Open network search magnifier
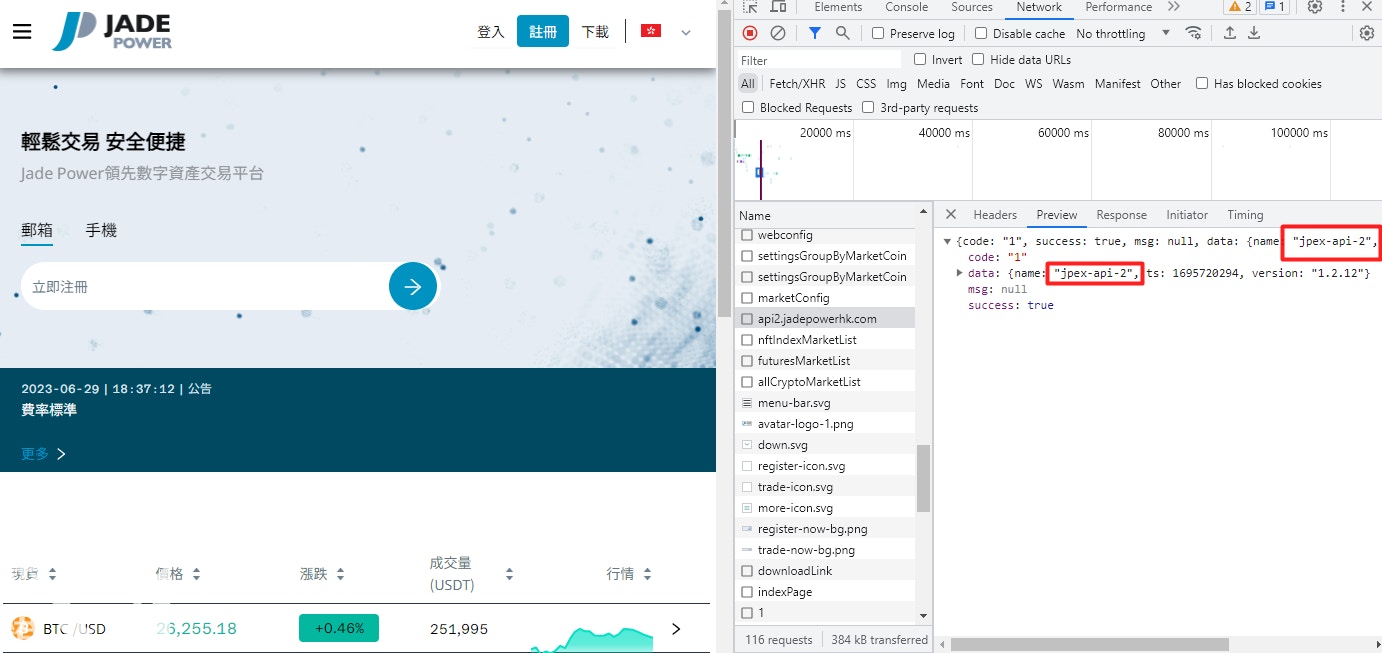Screen dimensions: 1382x653 843,33
